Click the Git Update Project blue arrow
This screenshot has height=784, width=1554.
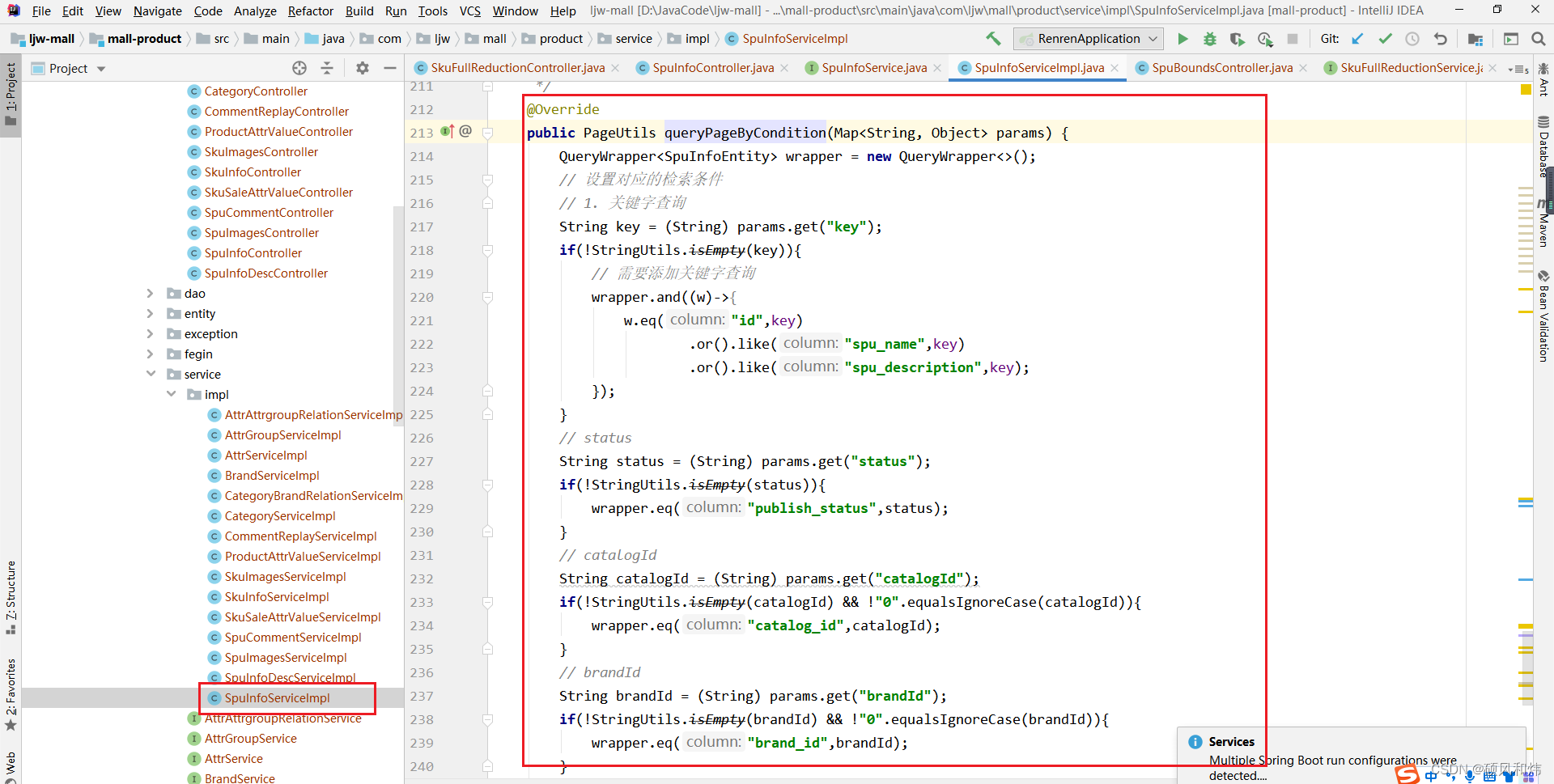click(1358, 39)
